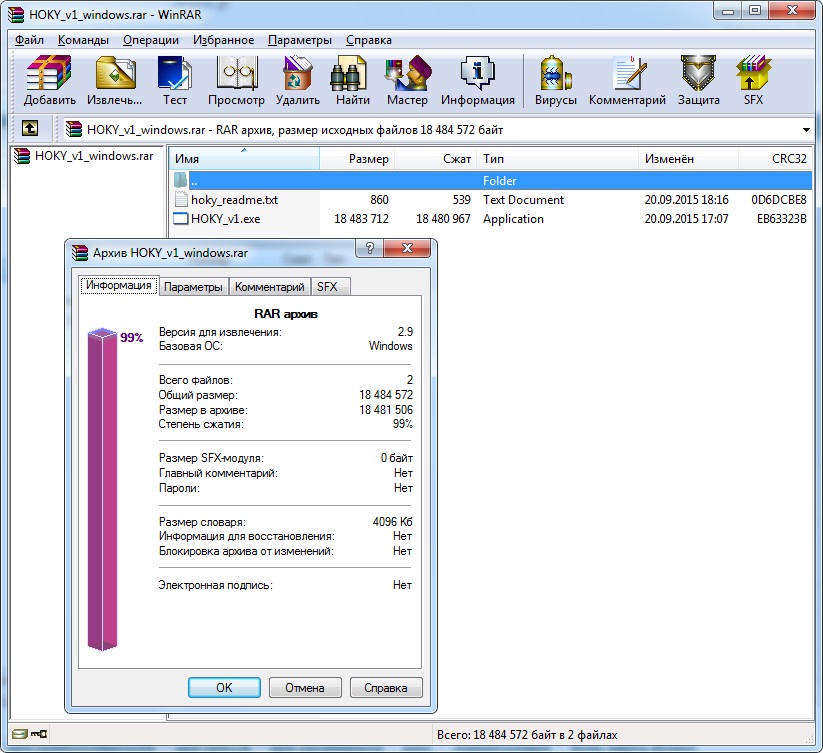
Task: Open the Избранное menu
Action: (x=223, y=40)
